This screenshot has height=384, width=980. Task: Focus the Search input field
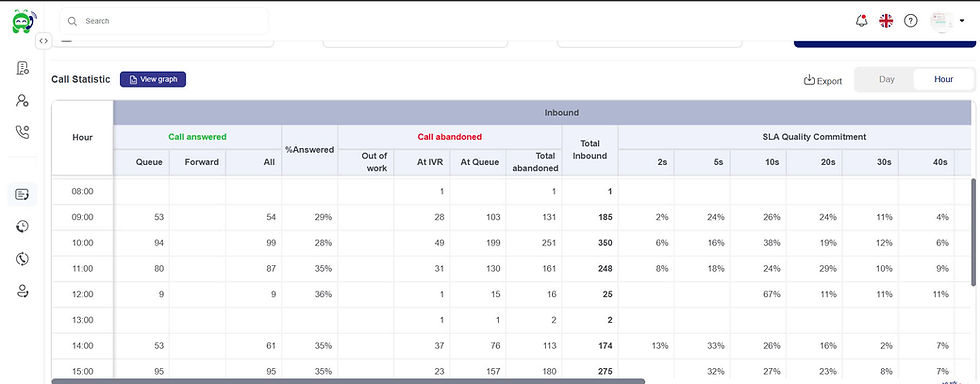point(164,21)
